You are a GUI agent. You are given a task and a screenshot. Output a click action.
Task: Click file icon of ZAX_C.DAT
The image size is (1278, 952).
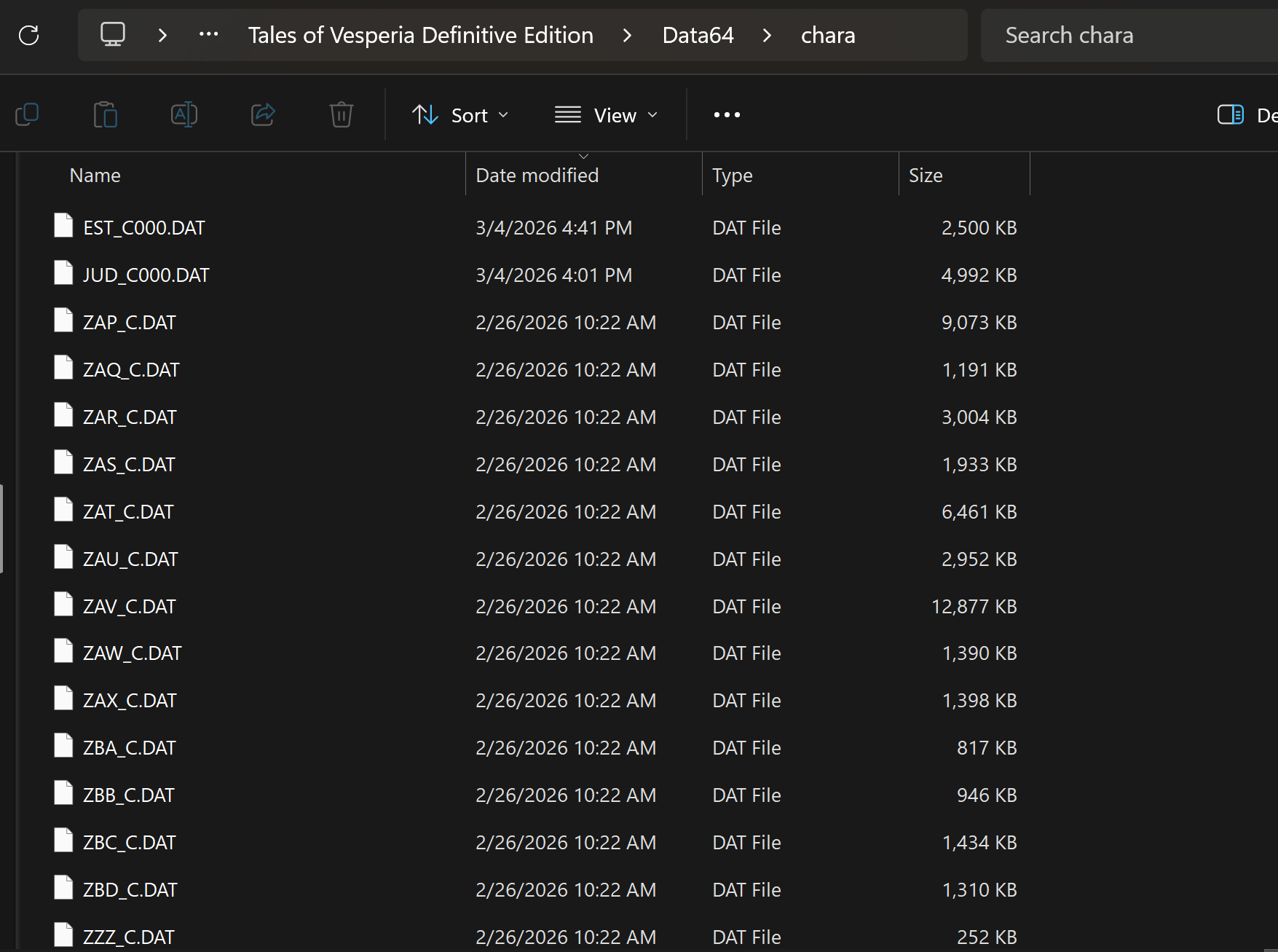(x=63, y=698)
